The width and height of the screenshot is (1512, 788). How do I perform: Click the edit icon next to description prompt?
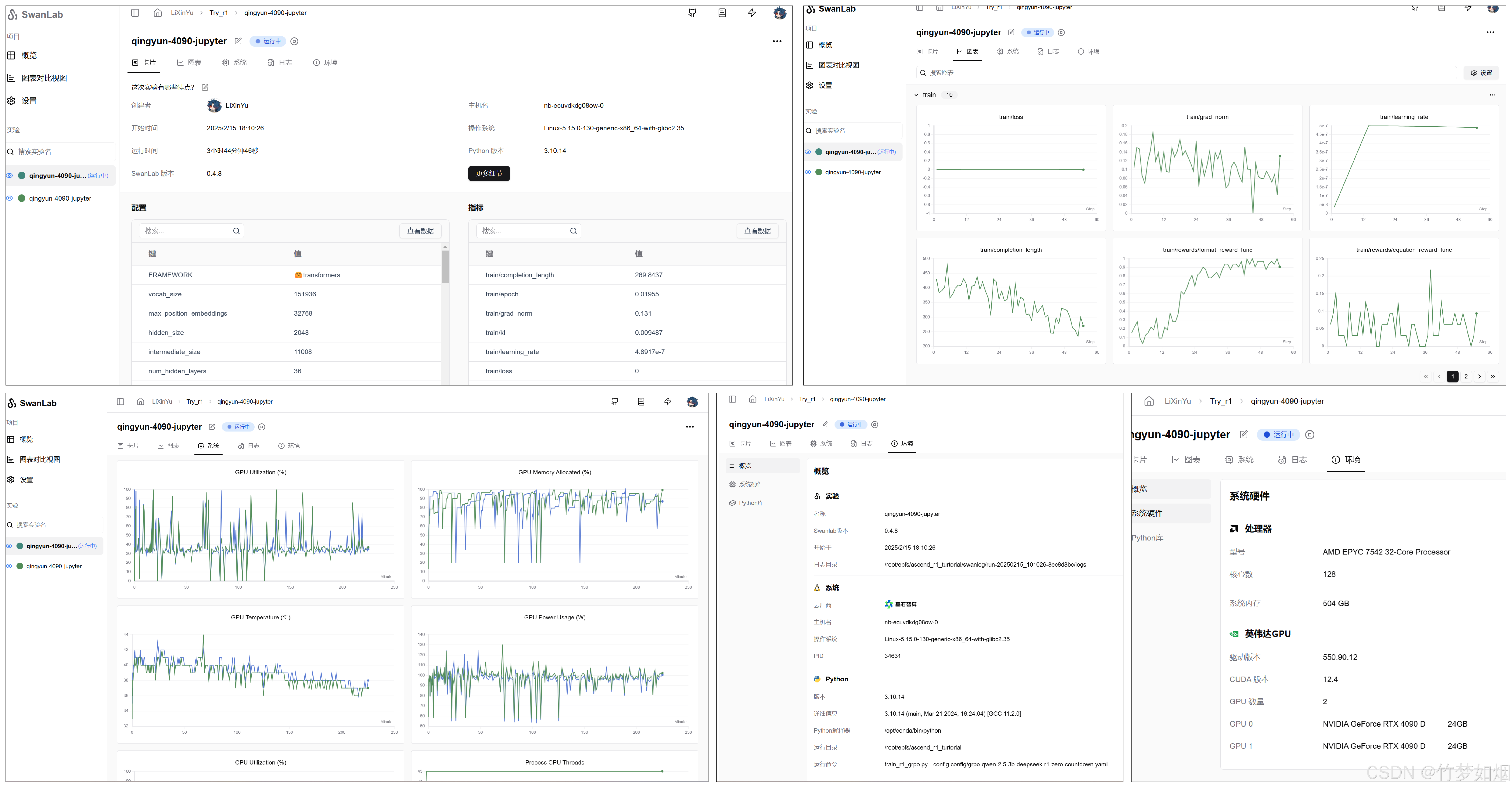[x=205, y=88]
